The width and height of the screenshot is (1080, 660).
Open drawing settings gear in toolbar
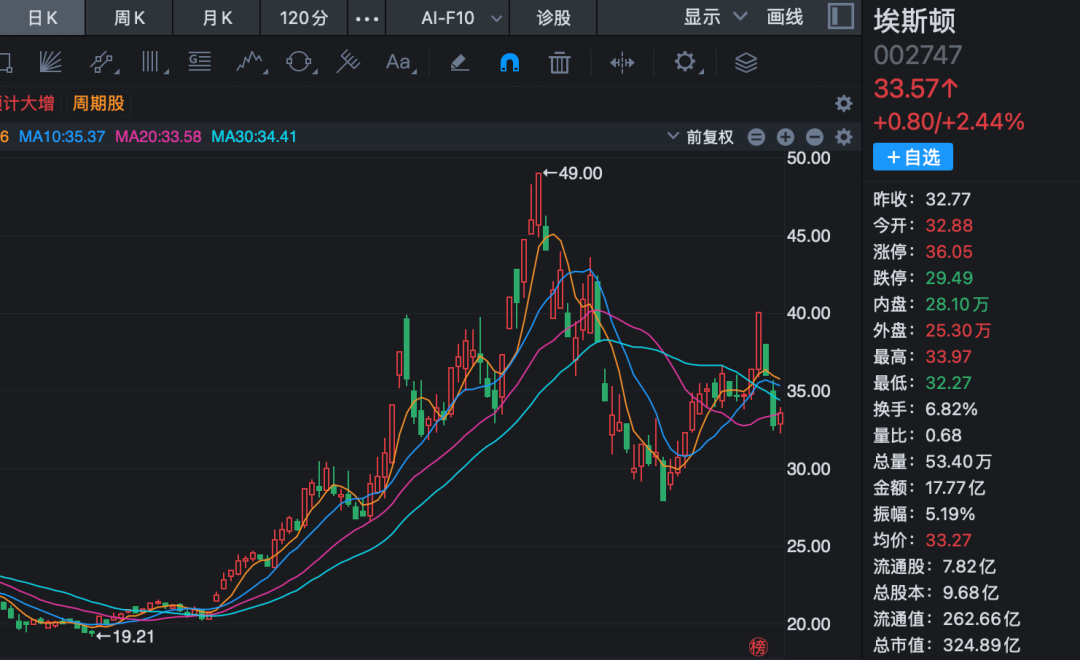686,63
